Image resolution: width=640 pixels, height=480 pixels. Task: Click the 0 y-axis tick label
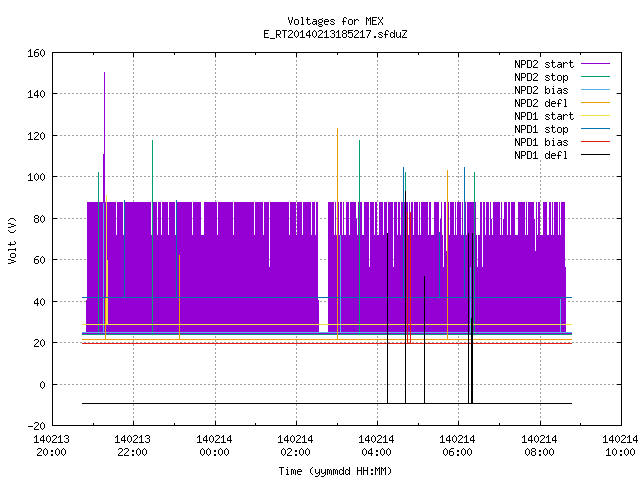[x=42, y=384]
